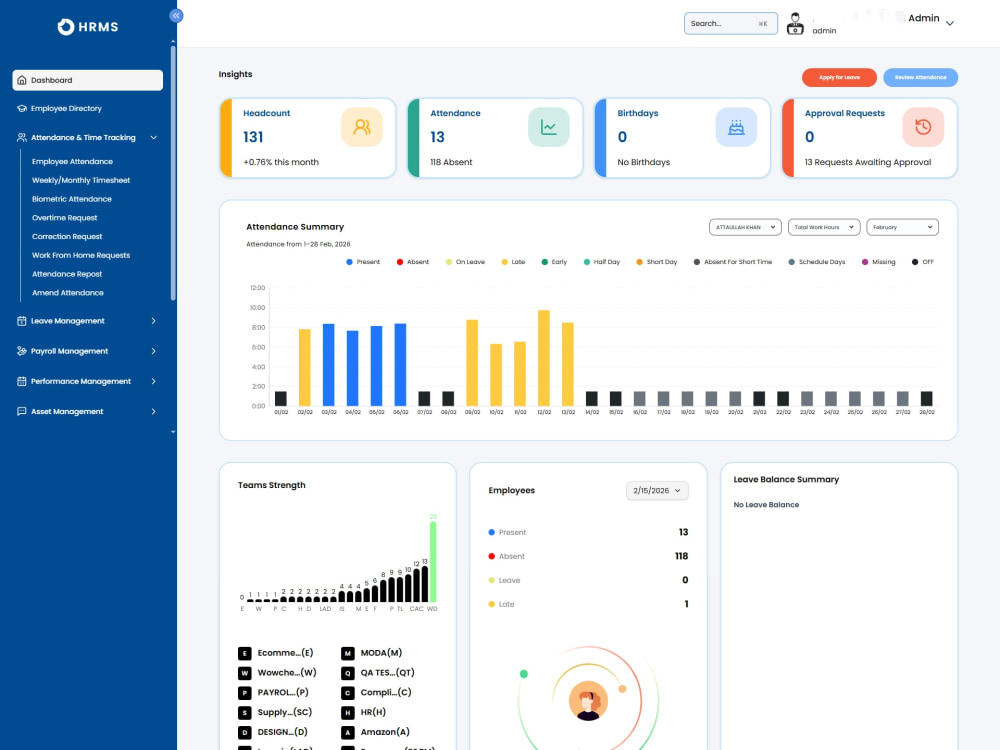
Task: Toggle the Missing legend series
Action: tap(879, 262)
